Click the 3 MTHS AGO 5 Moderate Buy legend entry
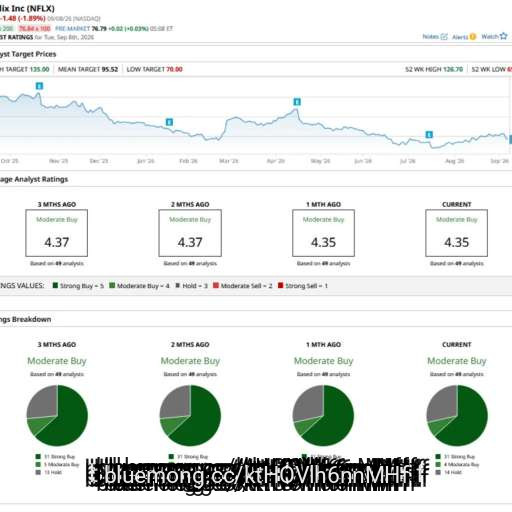Screen dimensions: 512x512 click(57, 464)
